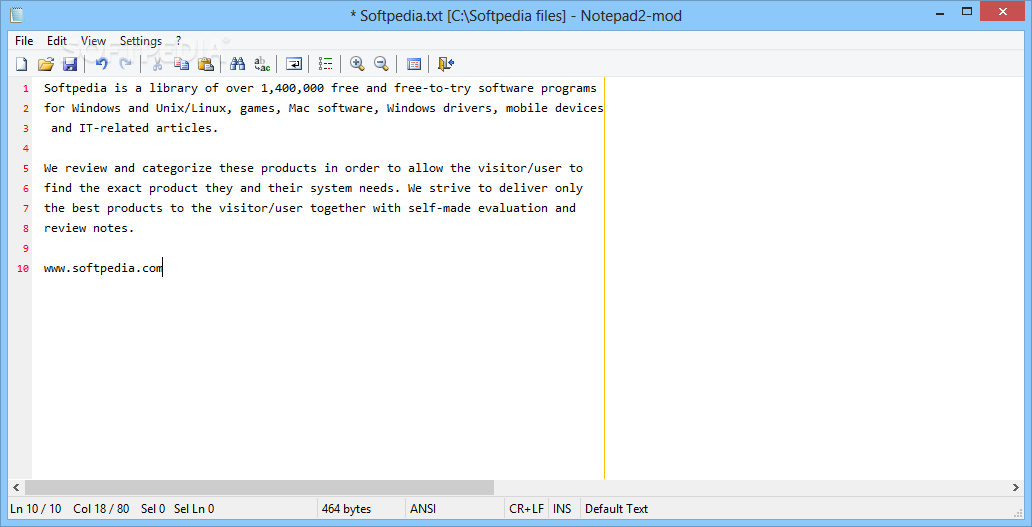The image size is (1032, 527).
Task: Open the View menu
Action: click(93, 41)
